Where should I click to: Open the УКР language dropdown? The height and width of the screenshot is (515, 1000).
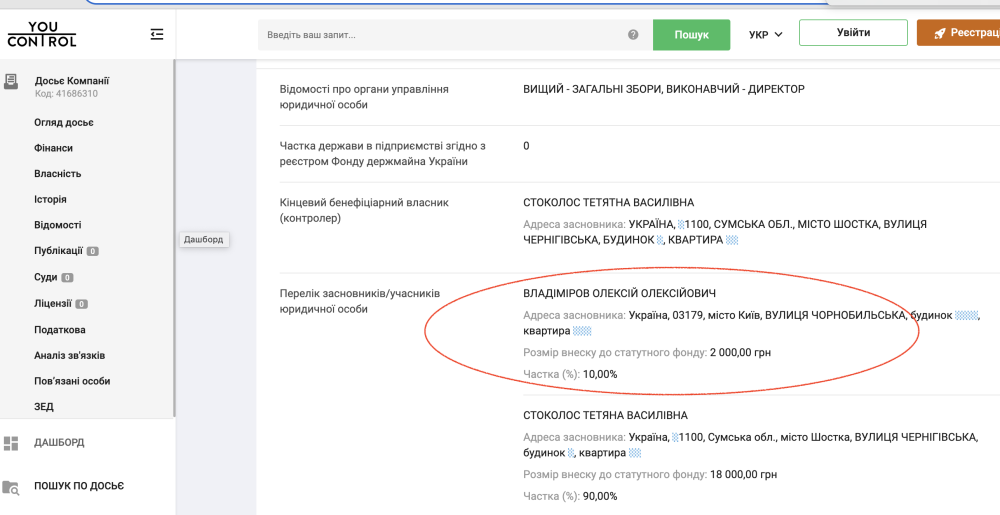(x=765, y=35)
